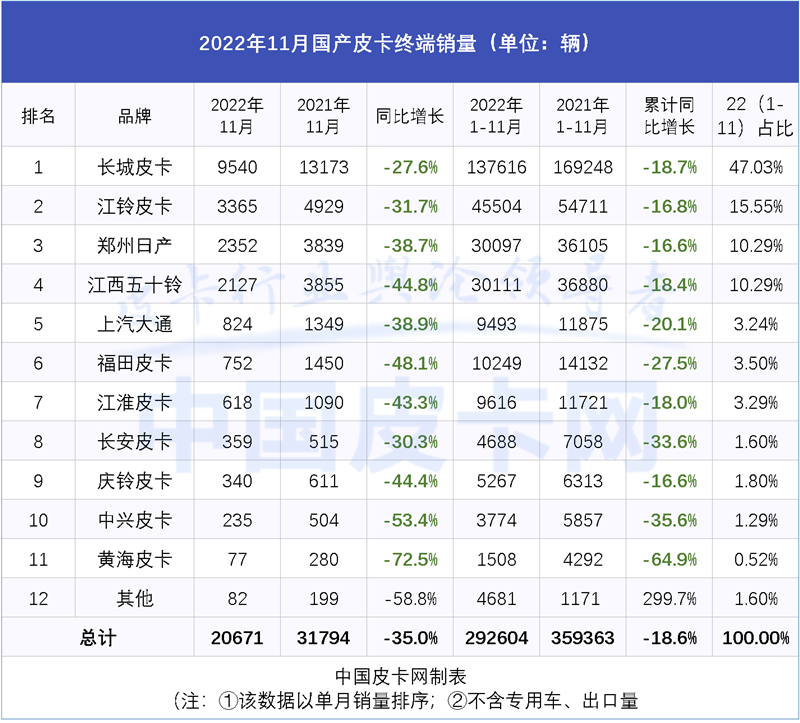Click the -48.1% growth cell
The height and width of the screenshot is (723, 800).
[x=410, y=364]
